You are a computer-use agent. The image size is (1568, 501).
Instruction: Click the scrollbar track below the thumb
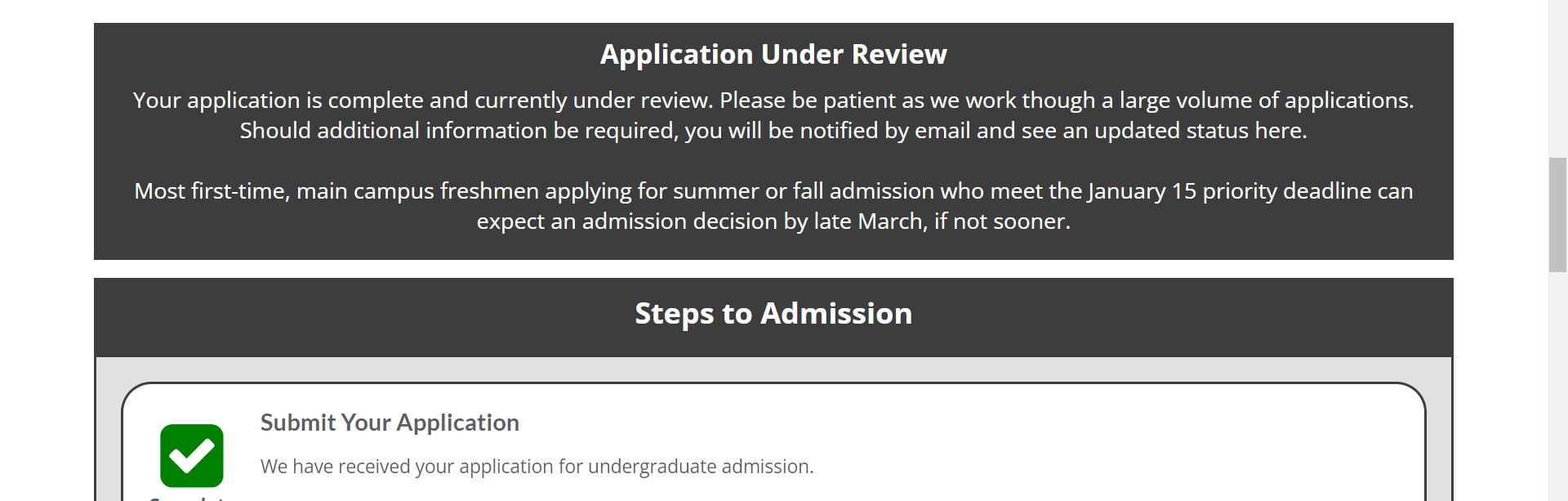pos(1557,384)
